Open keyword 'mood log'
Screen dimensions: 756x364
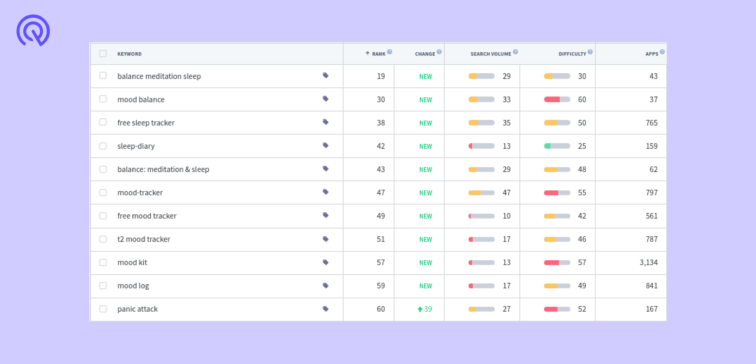click(x=133, y=286)
